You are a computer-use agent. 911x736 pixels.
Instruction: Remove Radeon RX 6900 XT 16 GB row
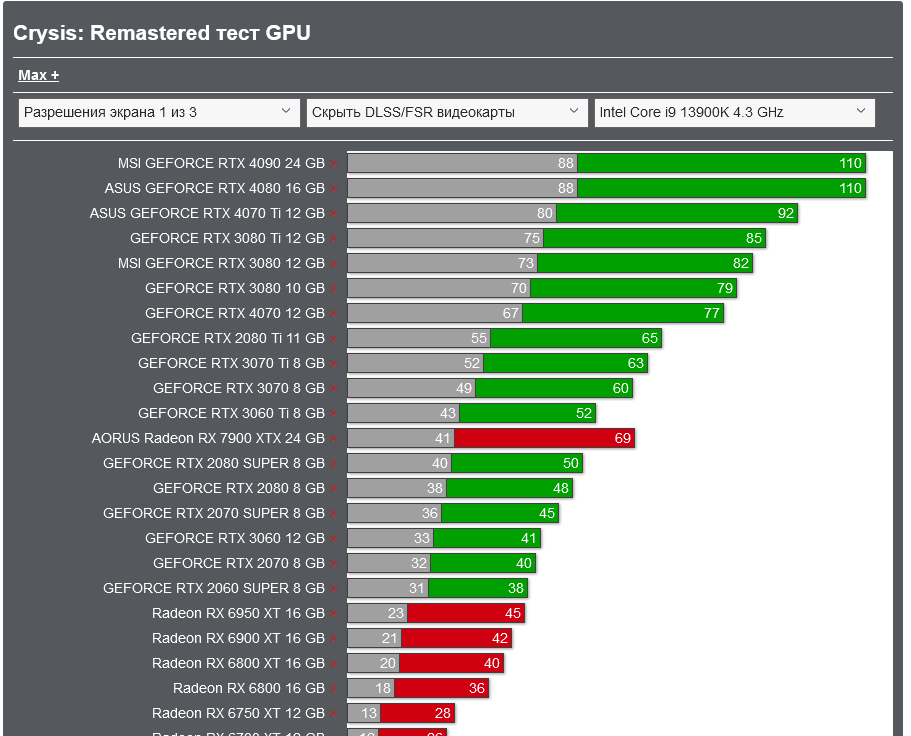pyautogui.click(x=333, y=638)
